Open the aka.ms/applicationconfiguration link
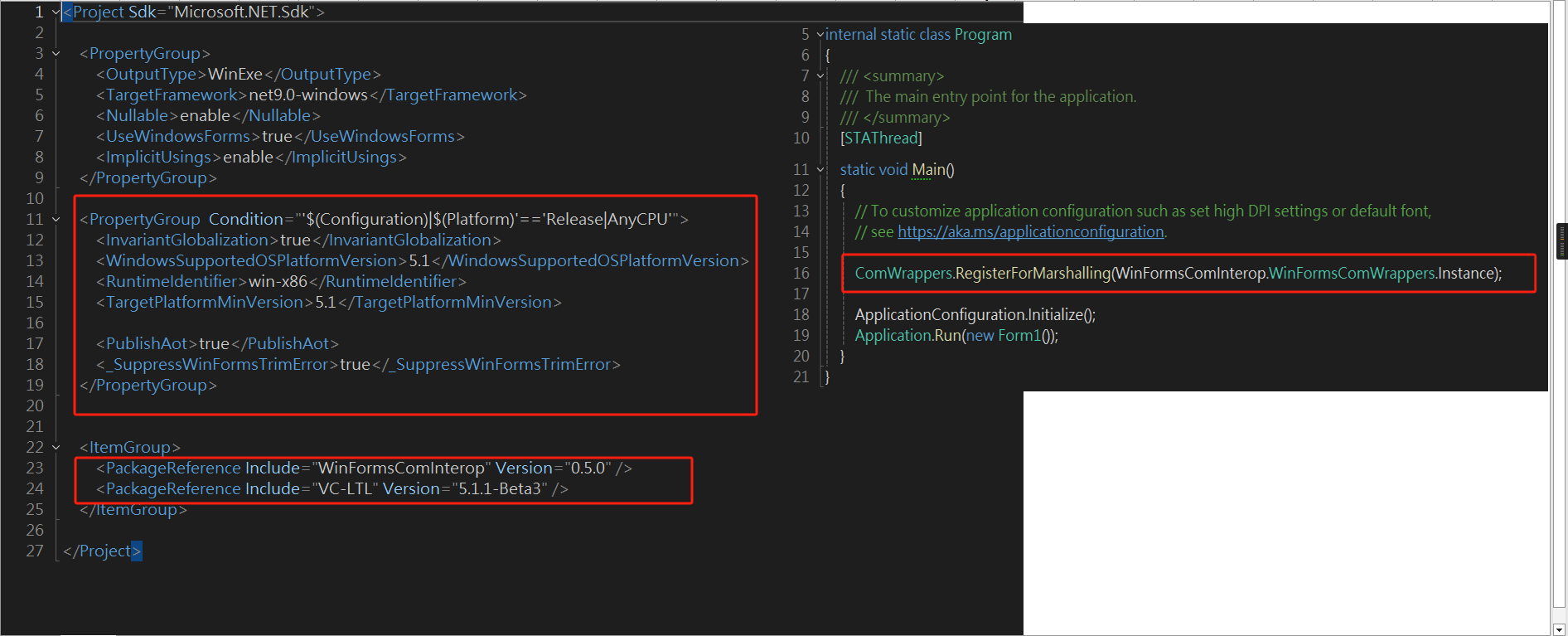The width and height of the screenshot is (1568, 636). (1030, 232)
